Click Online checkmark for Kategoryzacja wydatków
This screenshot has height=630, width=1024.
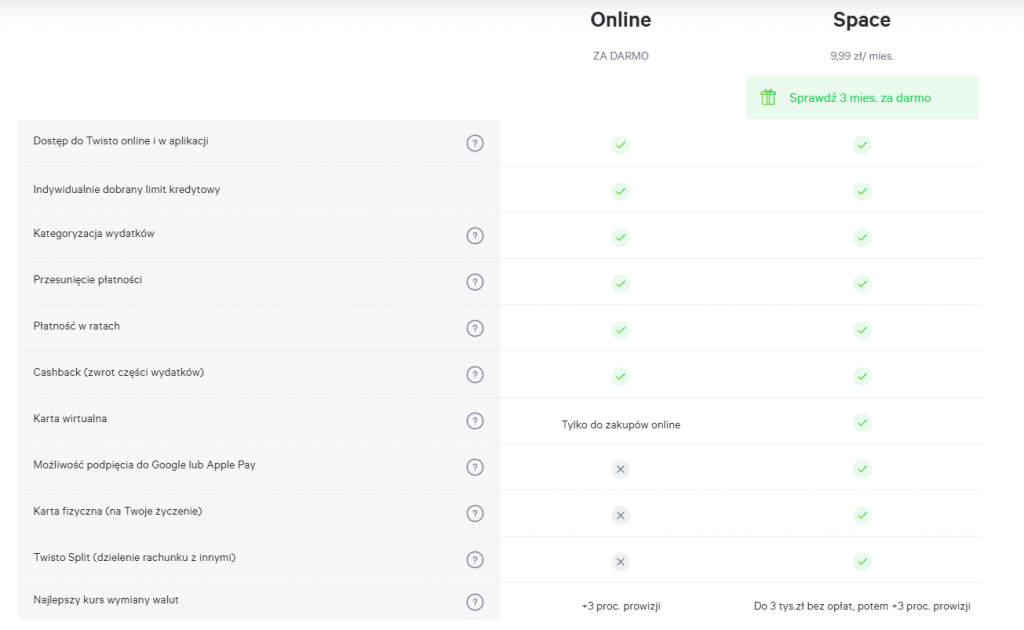click(x=620, y=238)
